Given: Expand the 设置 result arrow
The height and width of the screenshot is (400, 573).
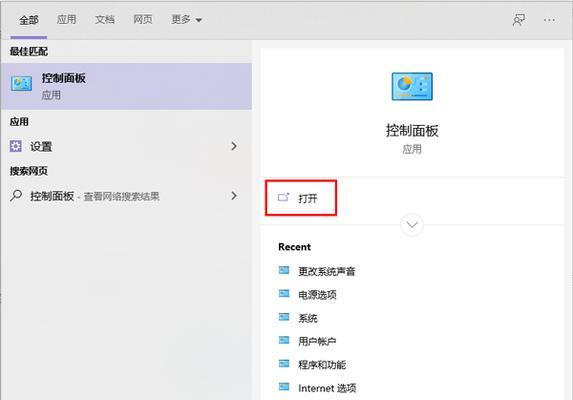Looking at the screenshot, I should point(234,146).
